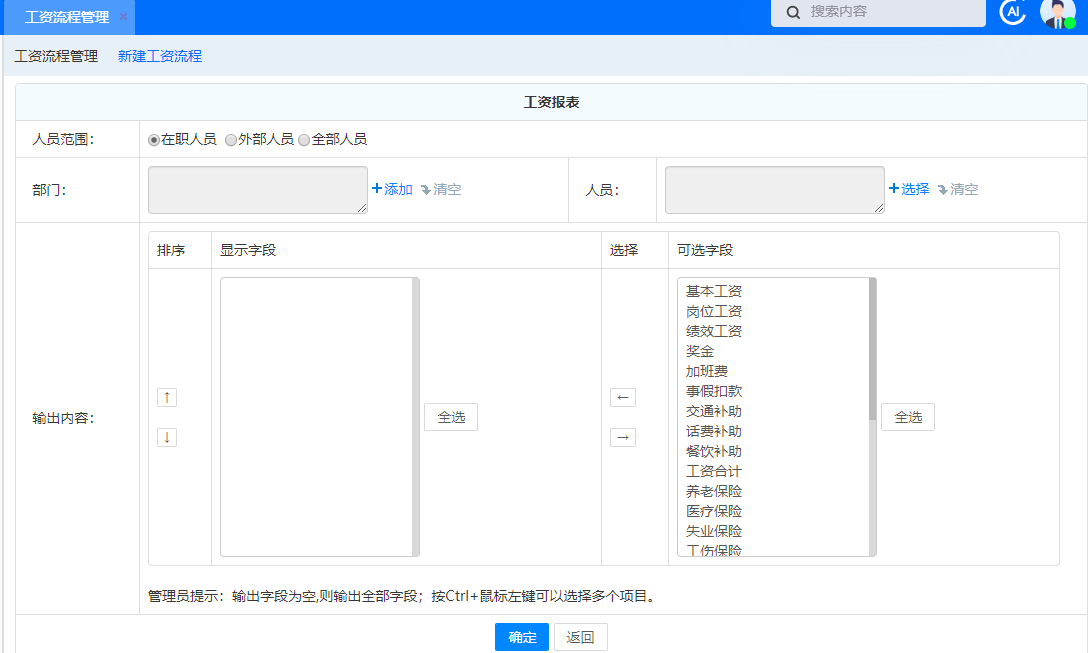Move selected field up with up arrow
The height and width of the screenshot is (653, 1088).
click(x=167, y=397)
